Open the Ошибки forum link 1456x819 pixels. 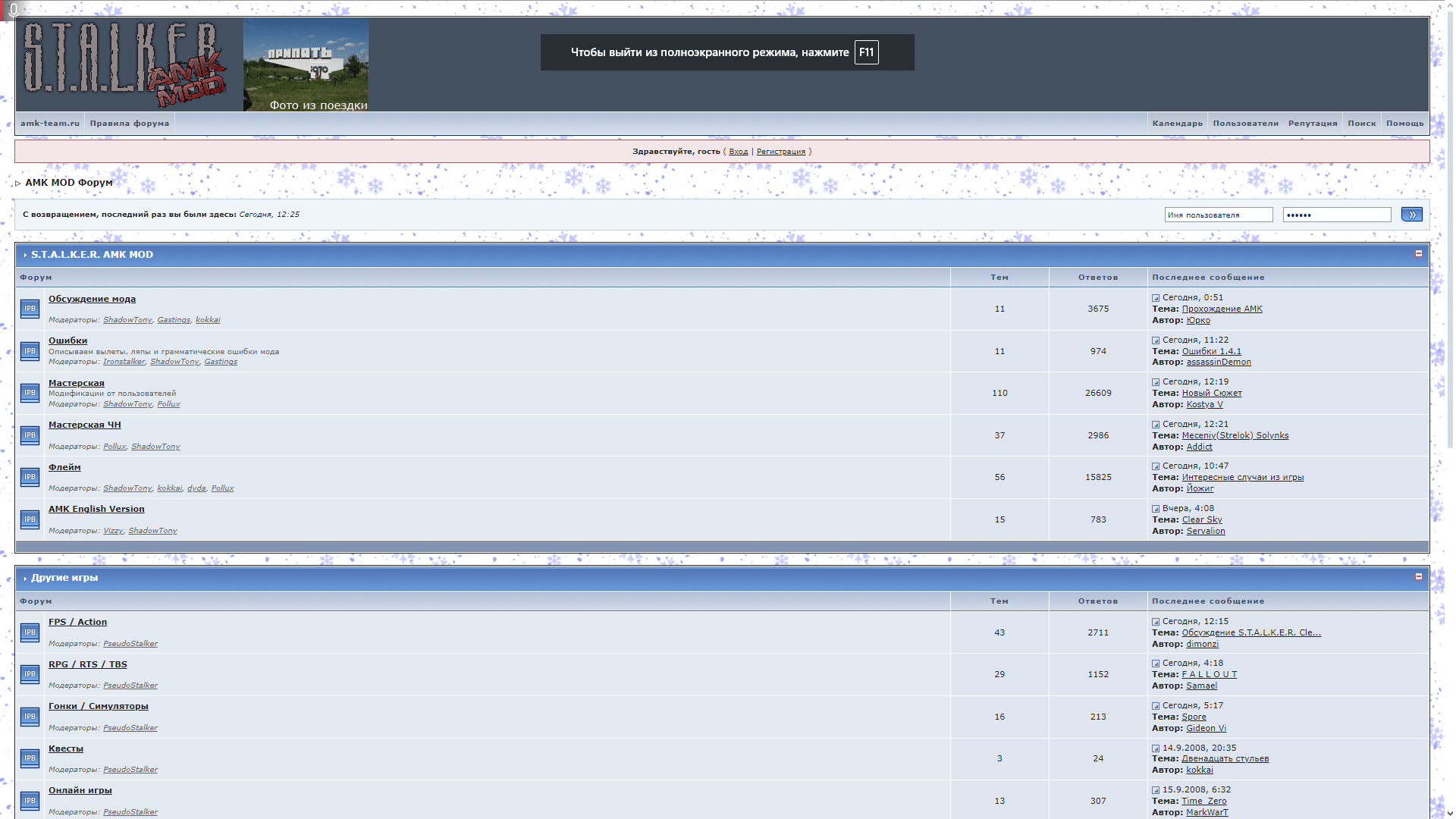67,340
